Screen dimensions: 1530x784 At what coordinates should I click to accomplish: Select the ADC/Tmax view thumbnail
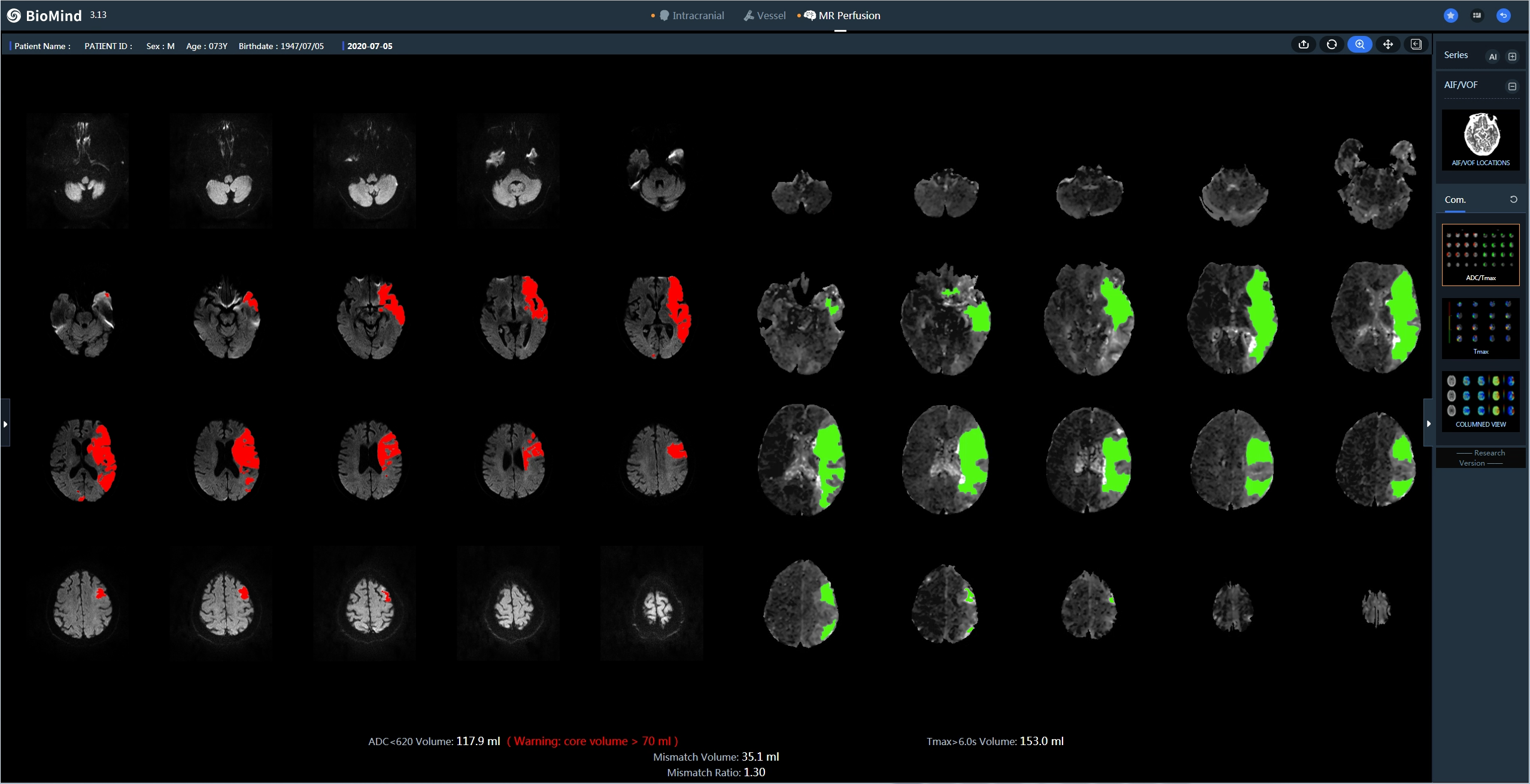(x=1480, y=254)
